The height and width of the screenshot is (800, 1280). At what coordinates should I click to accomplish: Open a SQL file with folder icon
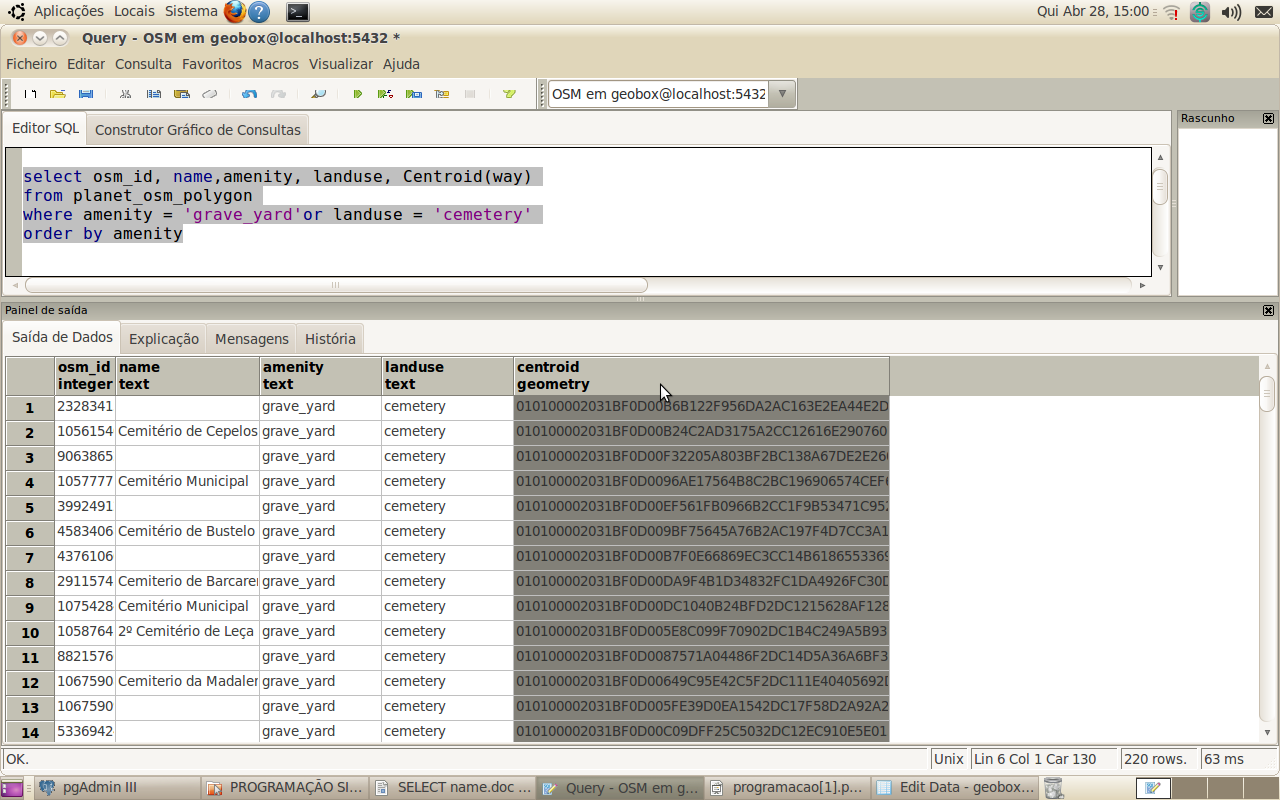tap(58, 94)
